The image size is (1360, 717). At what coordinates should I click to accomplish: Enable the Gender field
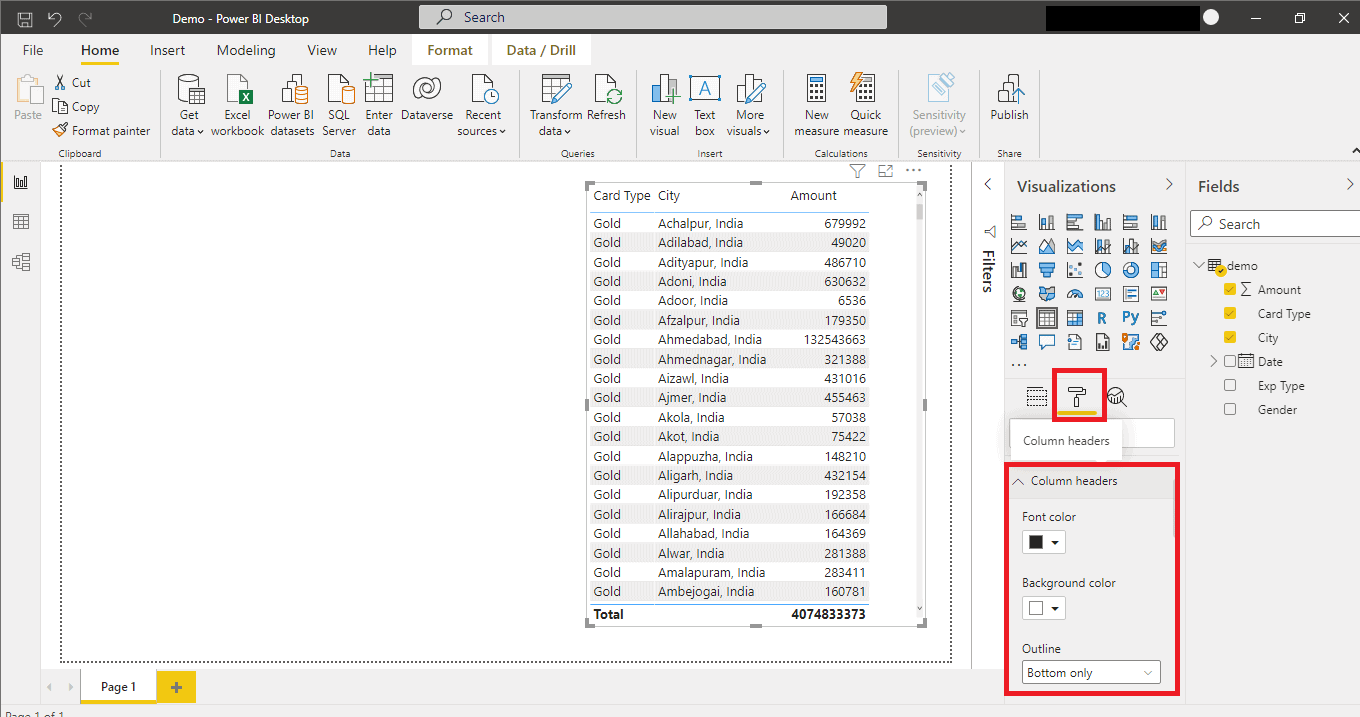click(1229, 409)
